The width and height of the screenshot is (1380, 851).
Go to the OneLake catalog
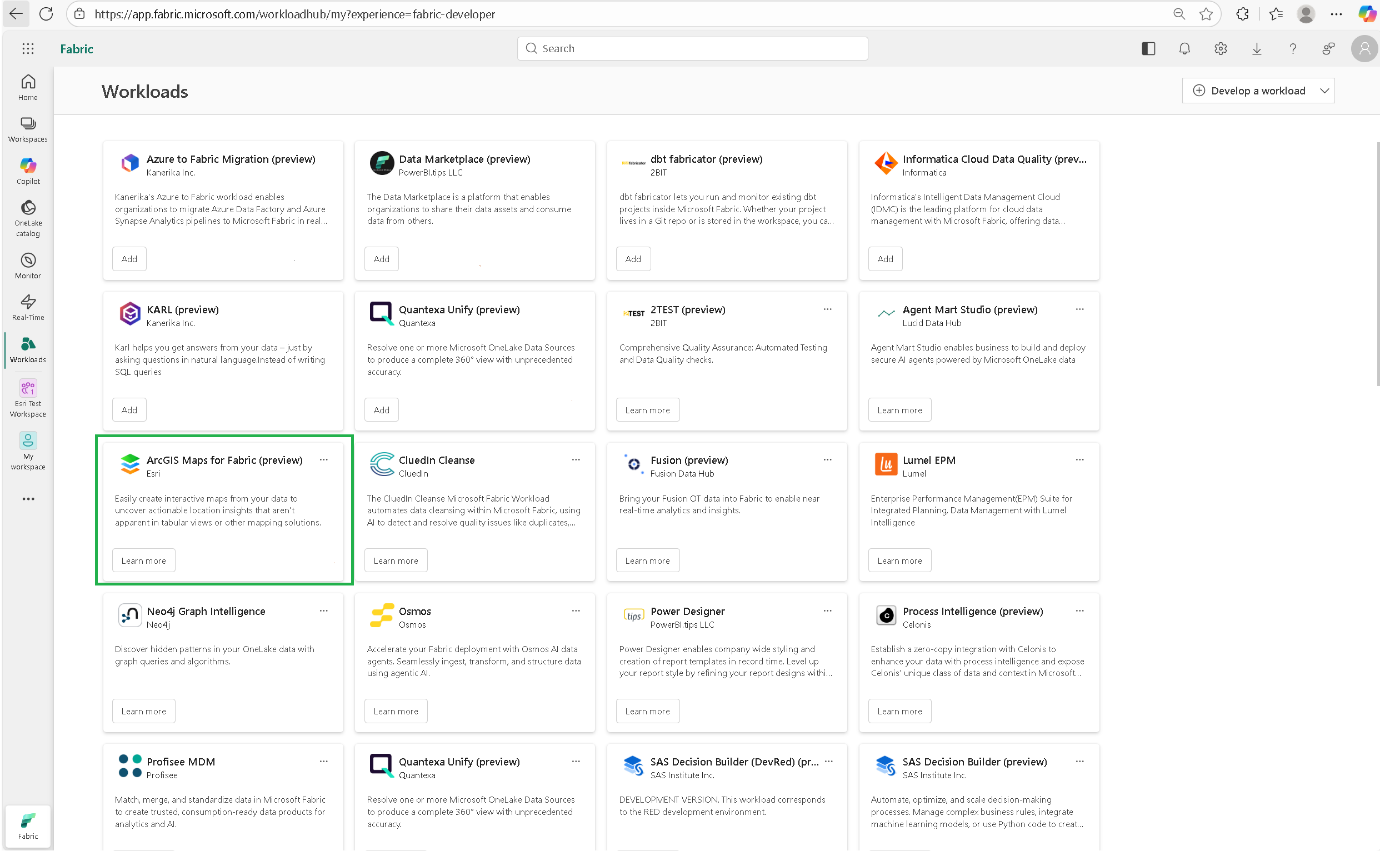point(28,217)
